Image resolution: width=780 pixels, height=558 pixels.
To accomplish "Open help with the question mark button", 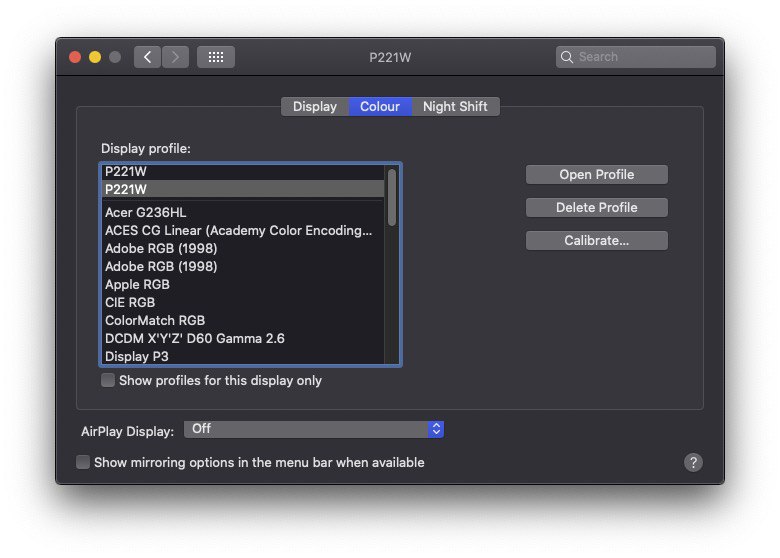I will (x=693, y=462).
